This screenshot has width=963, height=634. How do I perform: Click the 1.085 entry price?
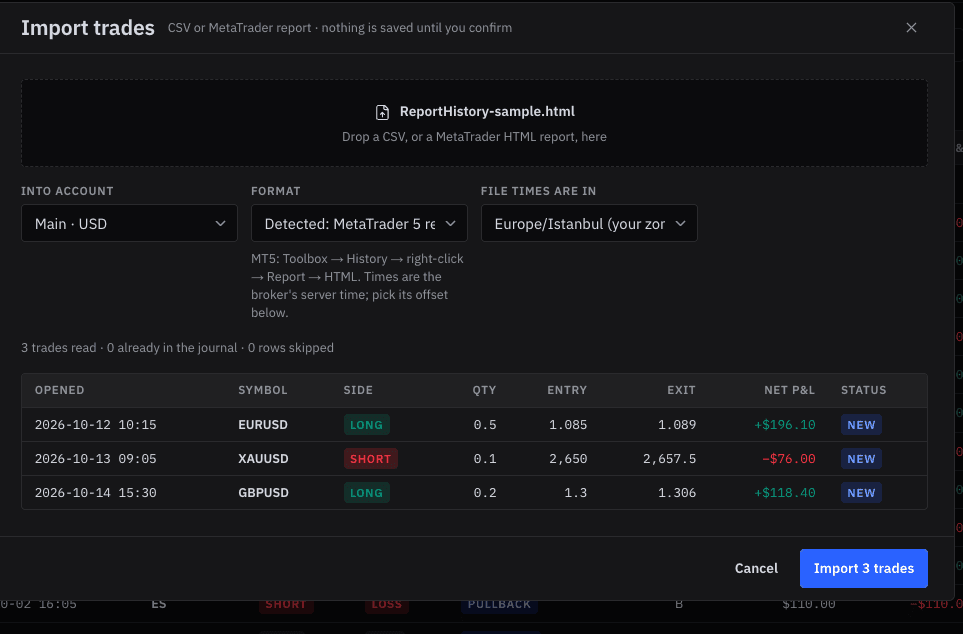[x=568, y=425]
